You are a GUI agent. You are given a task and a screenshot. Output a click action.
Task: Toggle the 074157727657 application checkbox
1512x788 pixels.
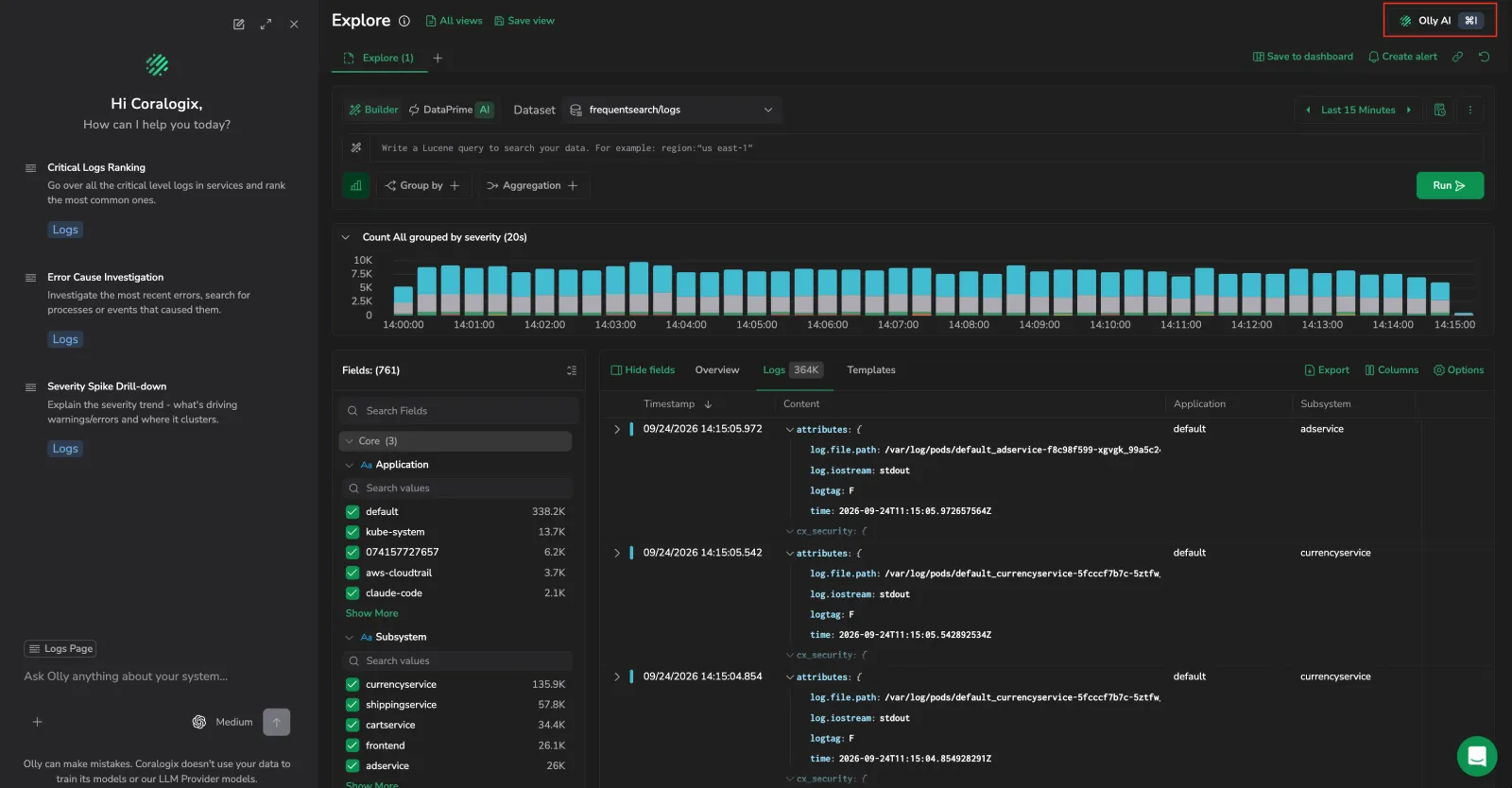(352, 552)
